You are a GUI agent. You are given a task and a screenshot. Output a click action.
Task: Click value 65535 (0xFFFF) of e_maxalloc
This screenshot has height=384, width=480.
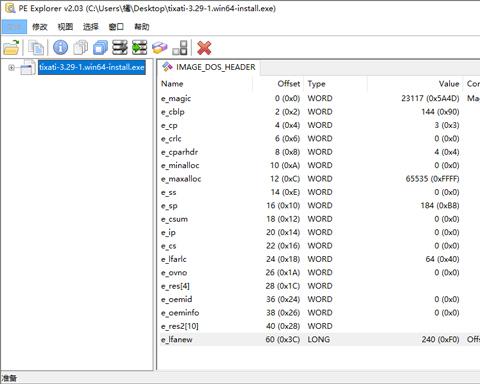[x=432, y=179]
